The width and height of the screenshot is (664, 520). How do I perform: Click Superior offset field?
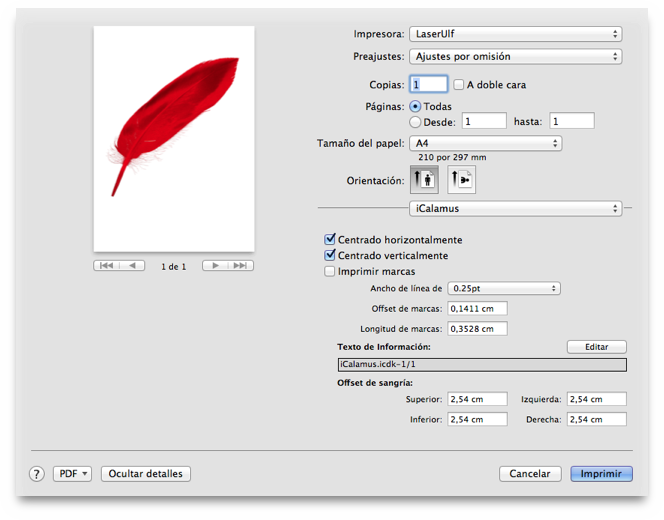click(477, 399)
